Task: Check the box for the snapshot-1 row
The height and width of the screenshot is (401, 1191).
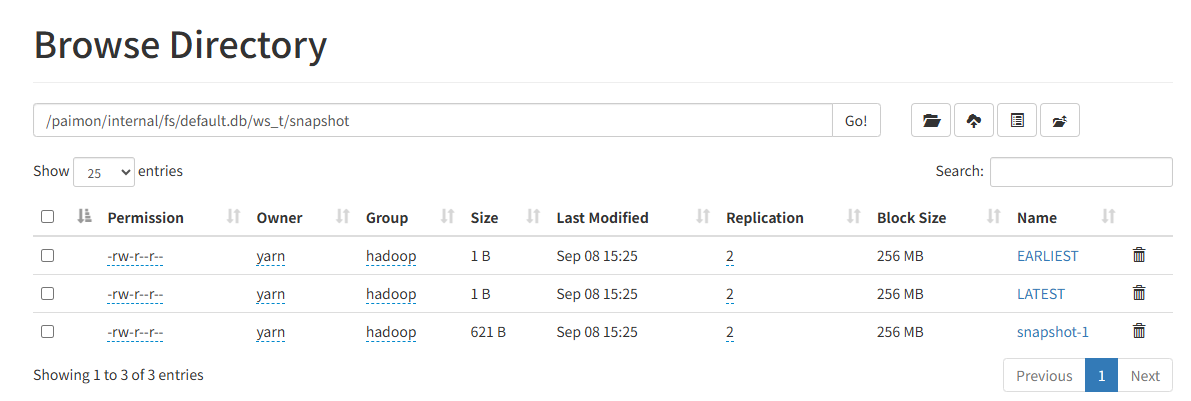Action: point(47,332)
